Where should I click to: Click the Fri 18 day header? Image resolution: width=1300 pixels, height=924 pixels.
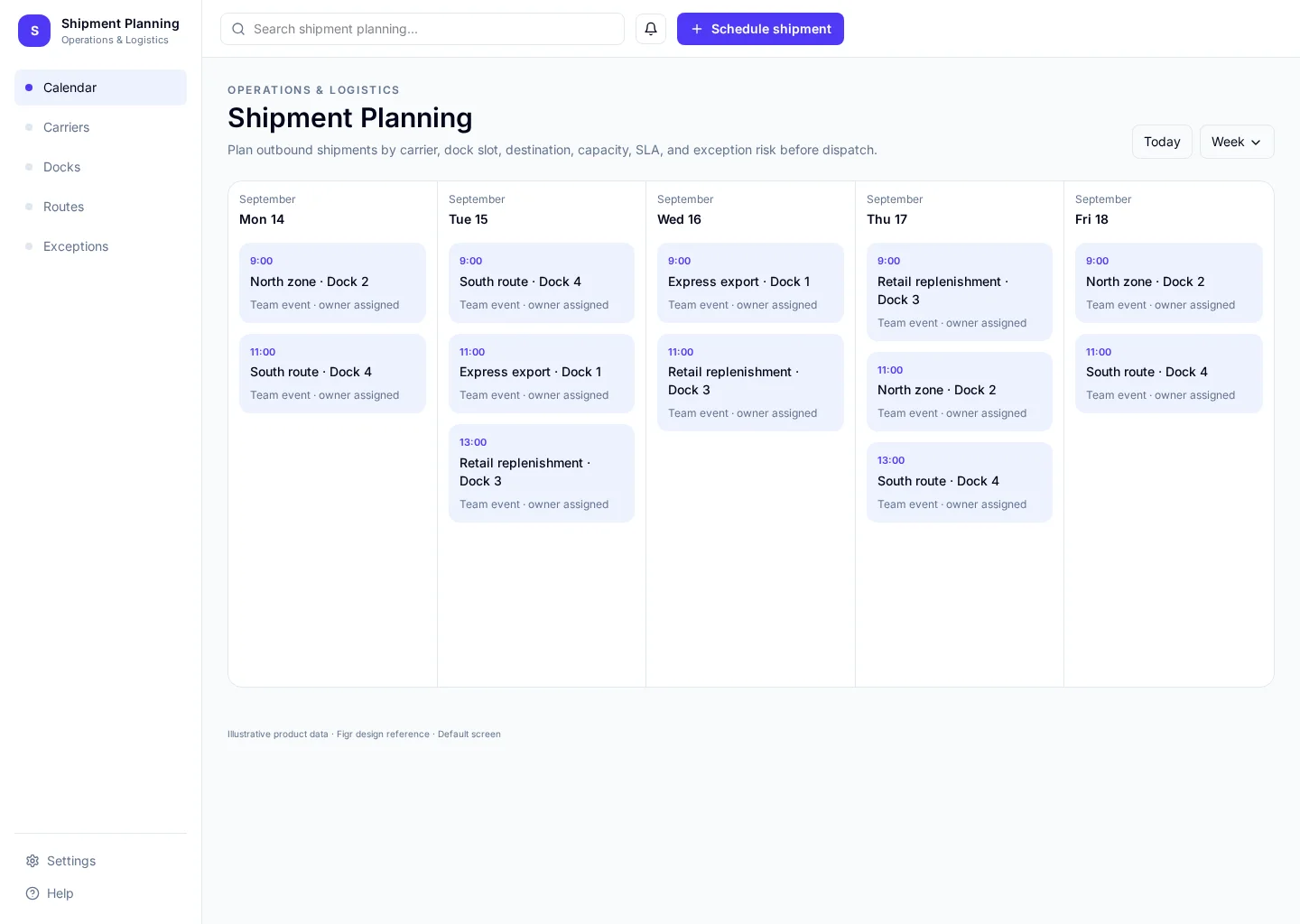1091,219
